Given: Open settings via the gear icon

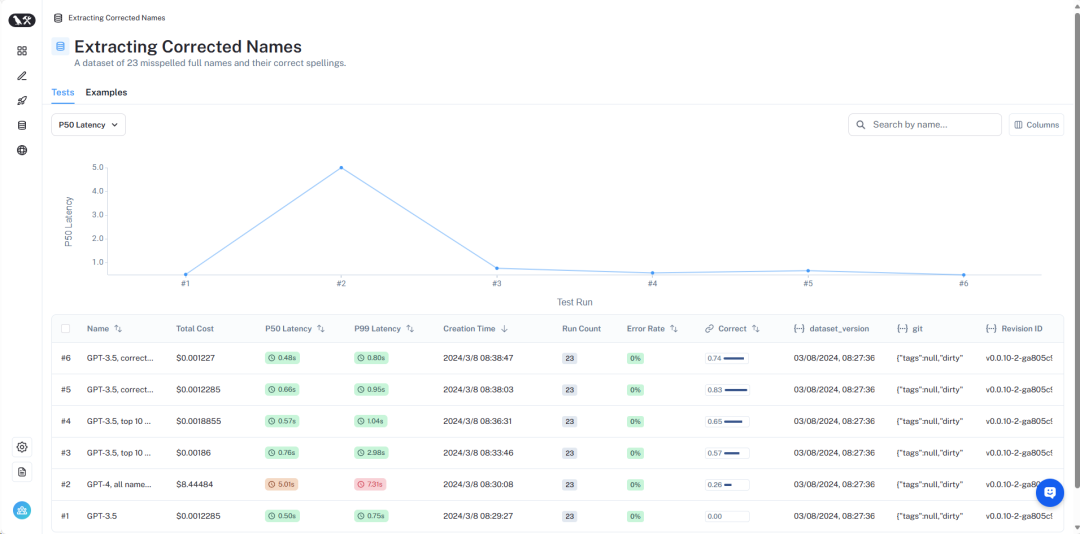Looking at the screenshot, I should tap(22, 447).
